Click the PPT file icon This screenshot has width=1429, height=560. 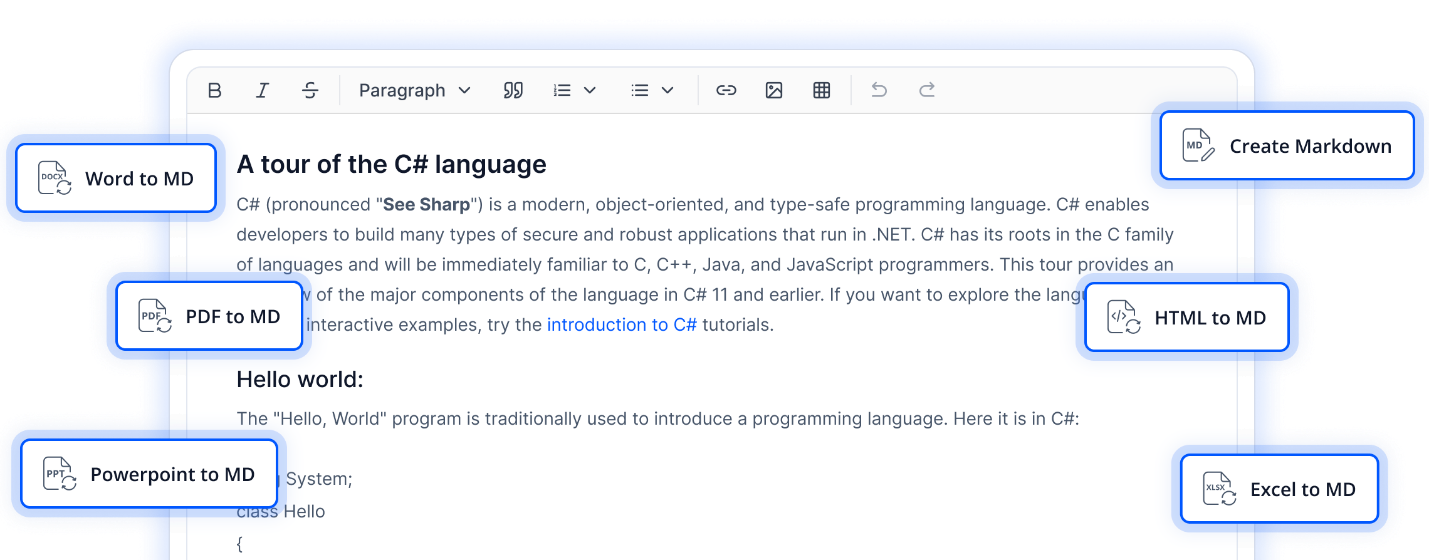(x=60, y=474)
